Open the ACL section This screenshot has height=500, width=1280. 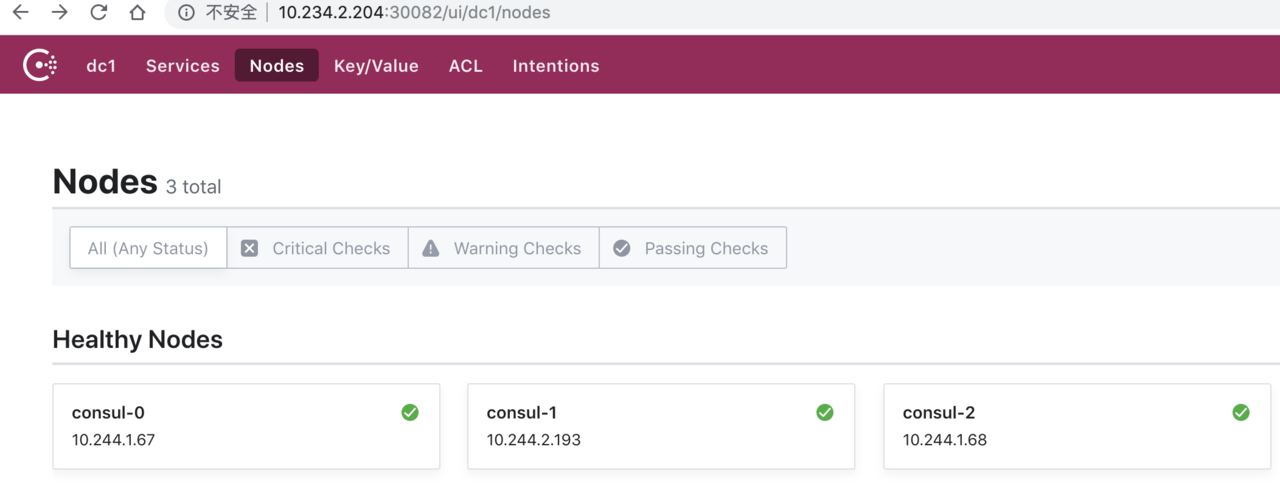pyautogui.click(x=465, y=66)
